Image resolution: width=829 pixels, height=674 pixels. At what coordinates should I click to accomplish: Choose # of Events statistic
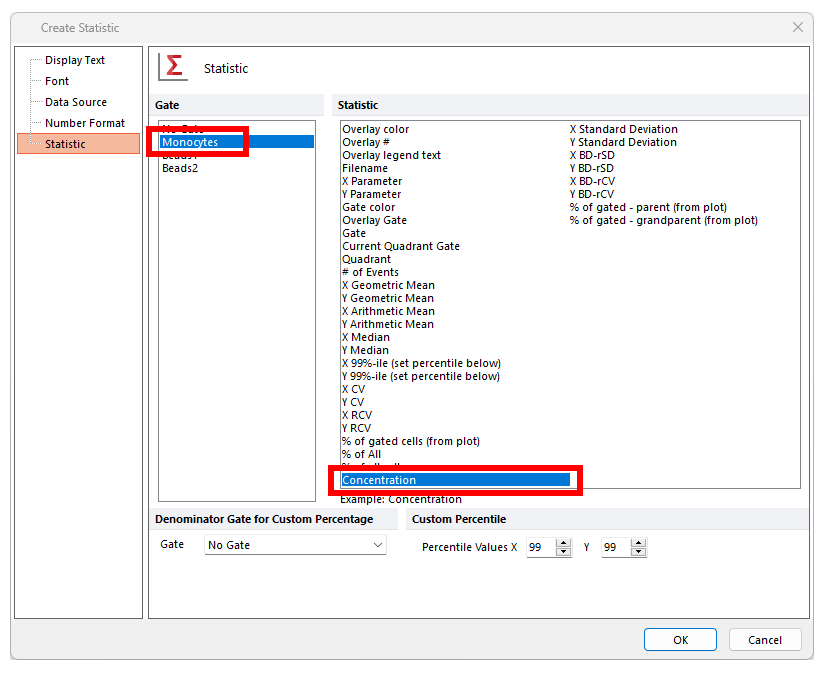370,272
